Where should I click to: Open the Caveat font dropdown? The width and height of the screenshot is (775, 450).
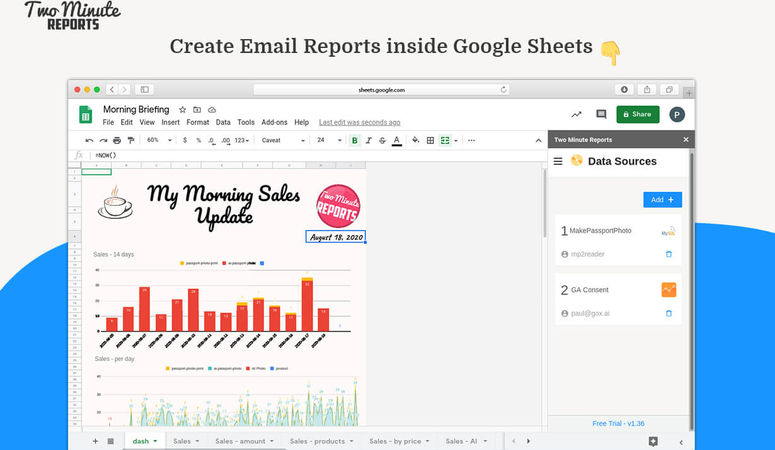pyautogui.click(x=283, y=140)
